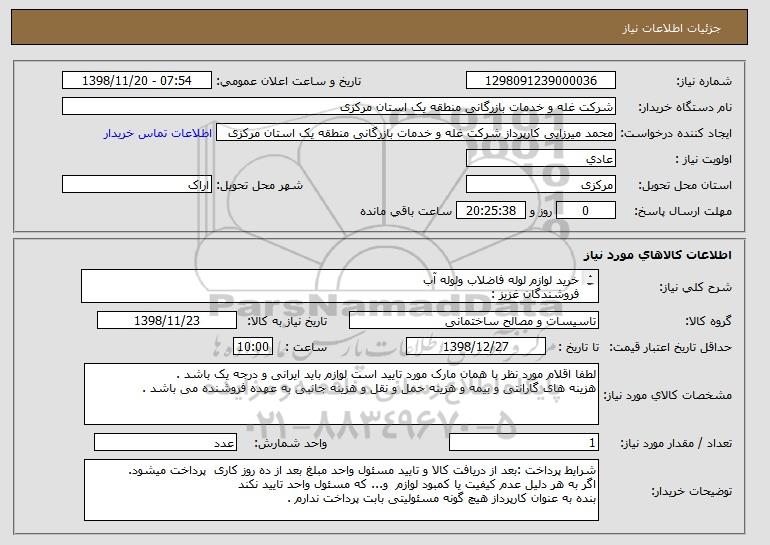
Task: Click the goods specifications text area
Action: [341, 394]
